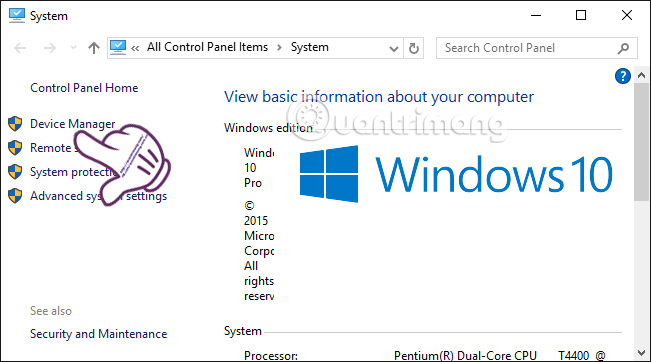Click the magnifier search icon

pos(623,49)
